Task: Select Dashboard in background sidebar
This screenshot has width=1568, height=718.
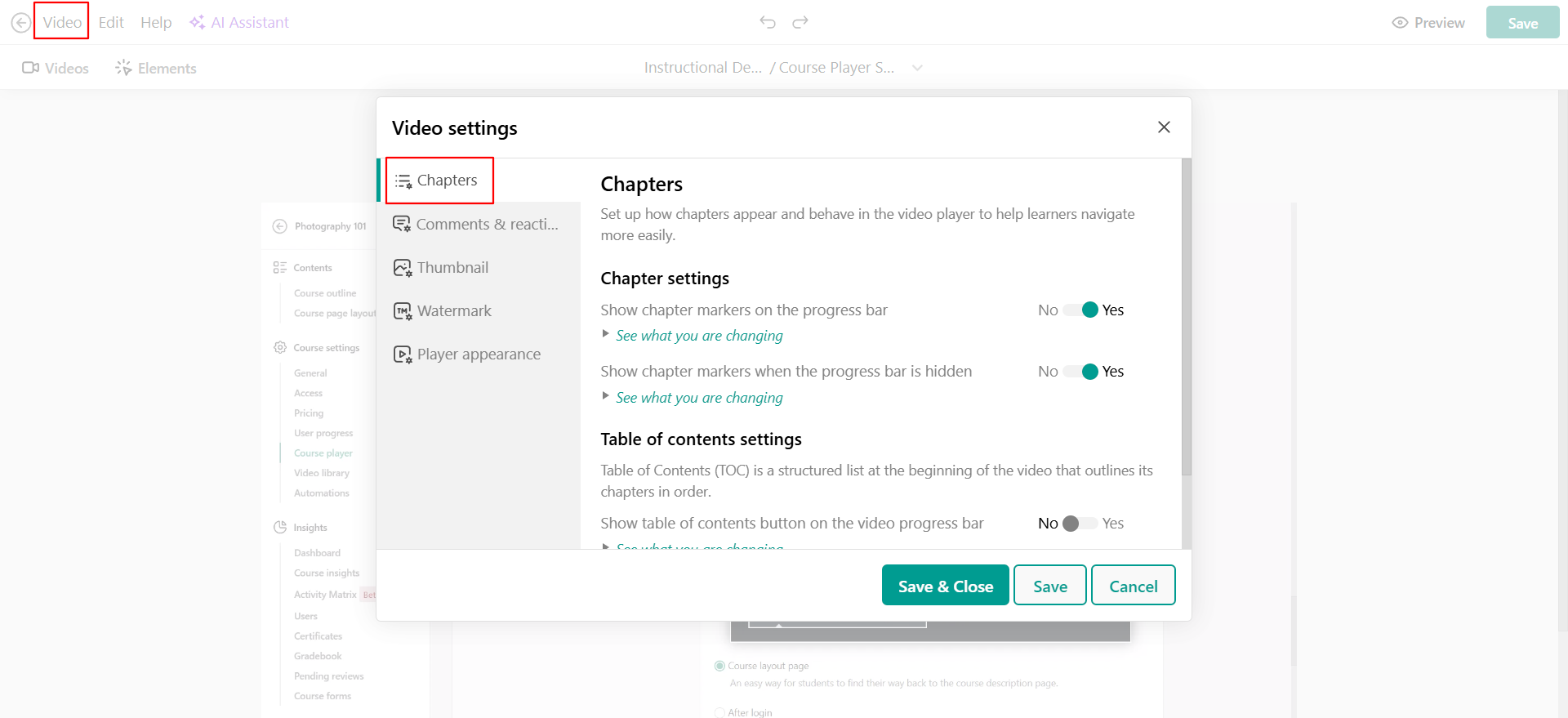Action: pyautogui.click(x=317, y=553)
